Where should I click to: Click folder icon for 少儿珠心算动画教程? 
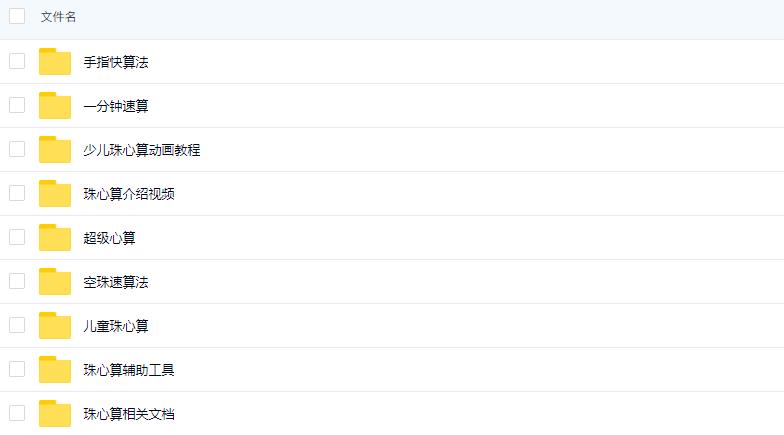tap(55, 150)
